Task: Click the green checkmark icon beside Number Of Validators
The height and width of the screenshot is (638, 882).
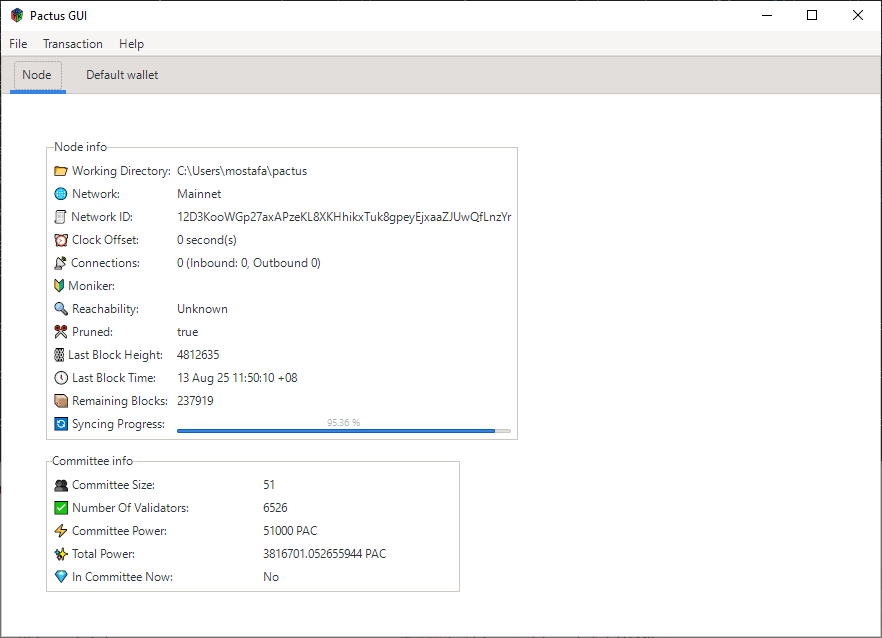Action: coord(61,508)
